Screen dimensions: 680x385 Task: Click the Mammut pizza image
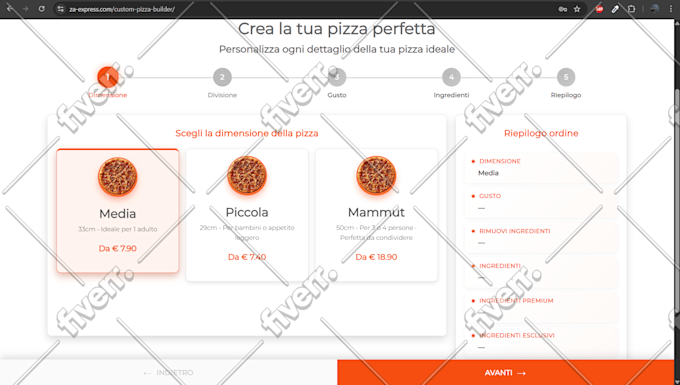pos(376,176)
